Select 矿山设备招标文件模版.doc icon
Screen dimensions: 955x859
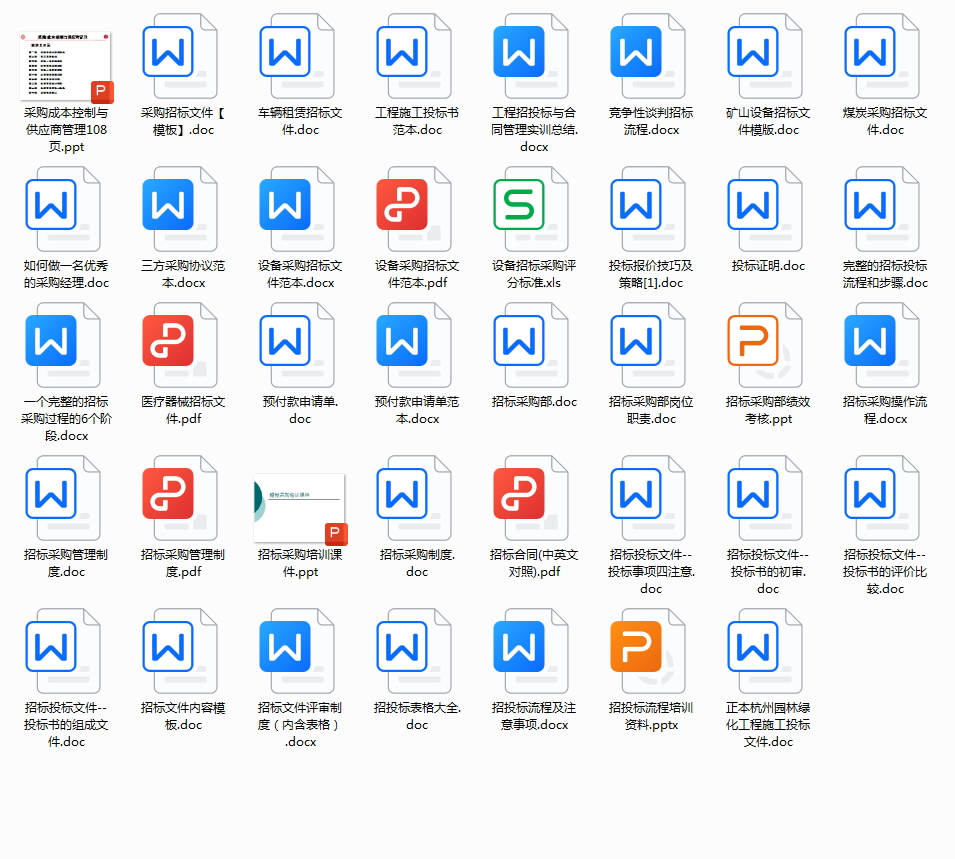[x=765, y=57]
